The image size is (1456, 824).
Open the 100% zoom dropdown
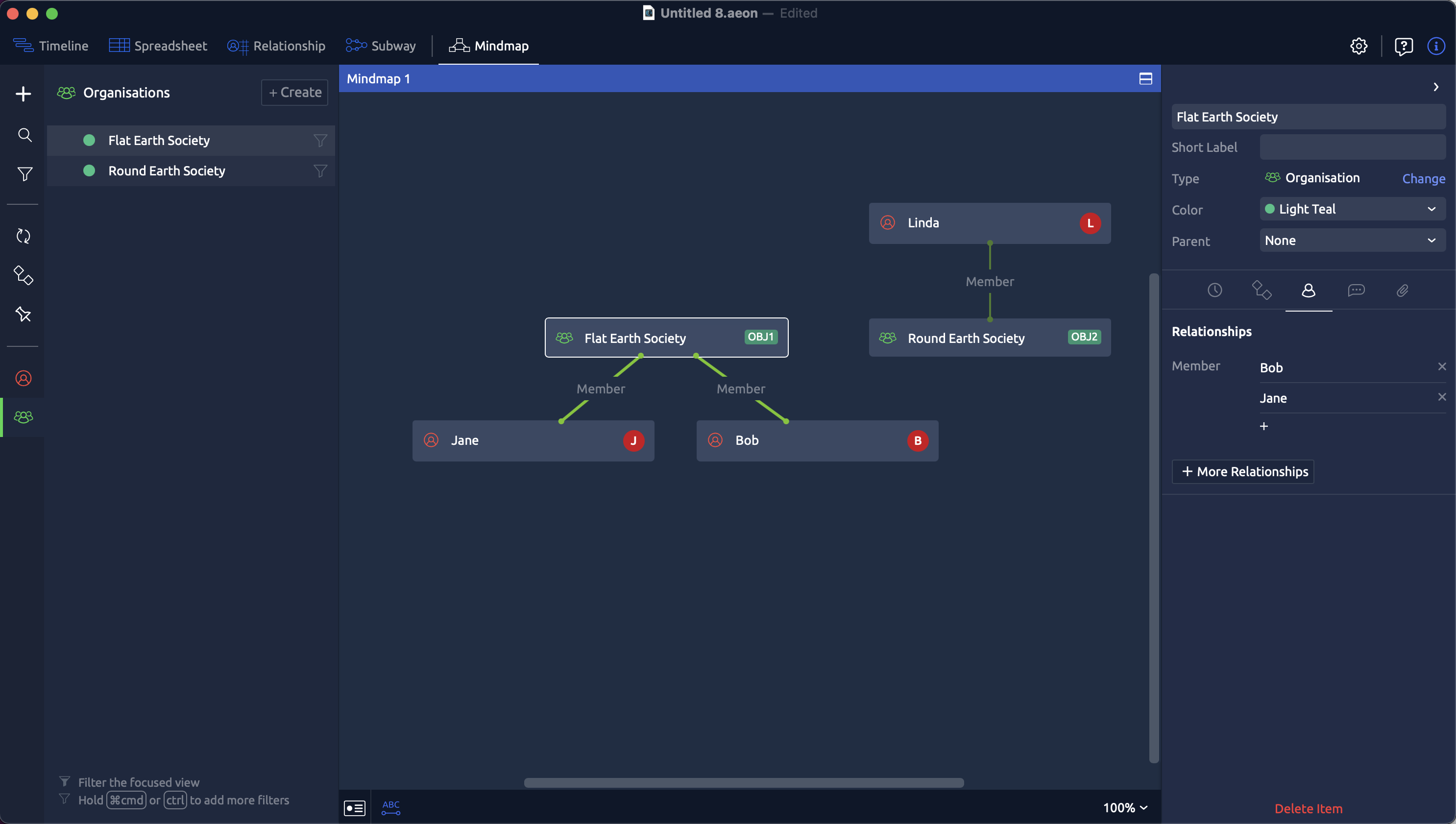pyautogui.click(x=1125, y=807)
